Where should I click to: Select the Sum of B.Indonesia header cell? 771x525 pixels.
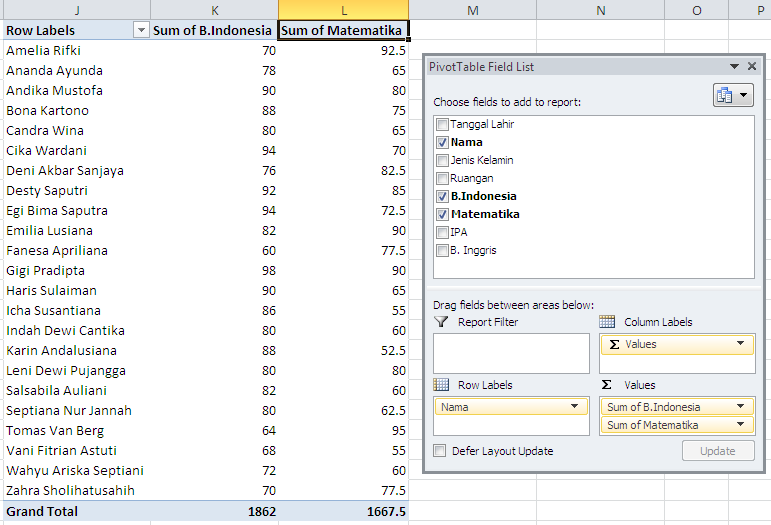tap(214, 30)
